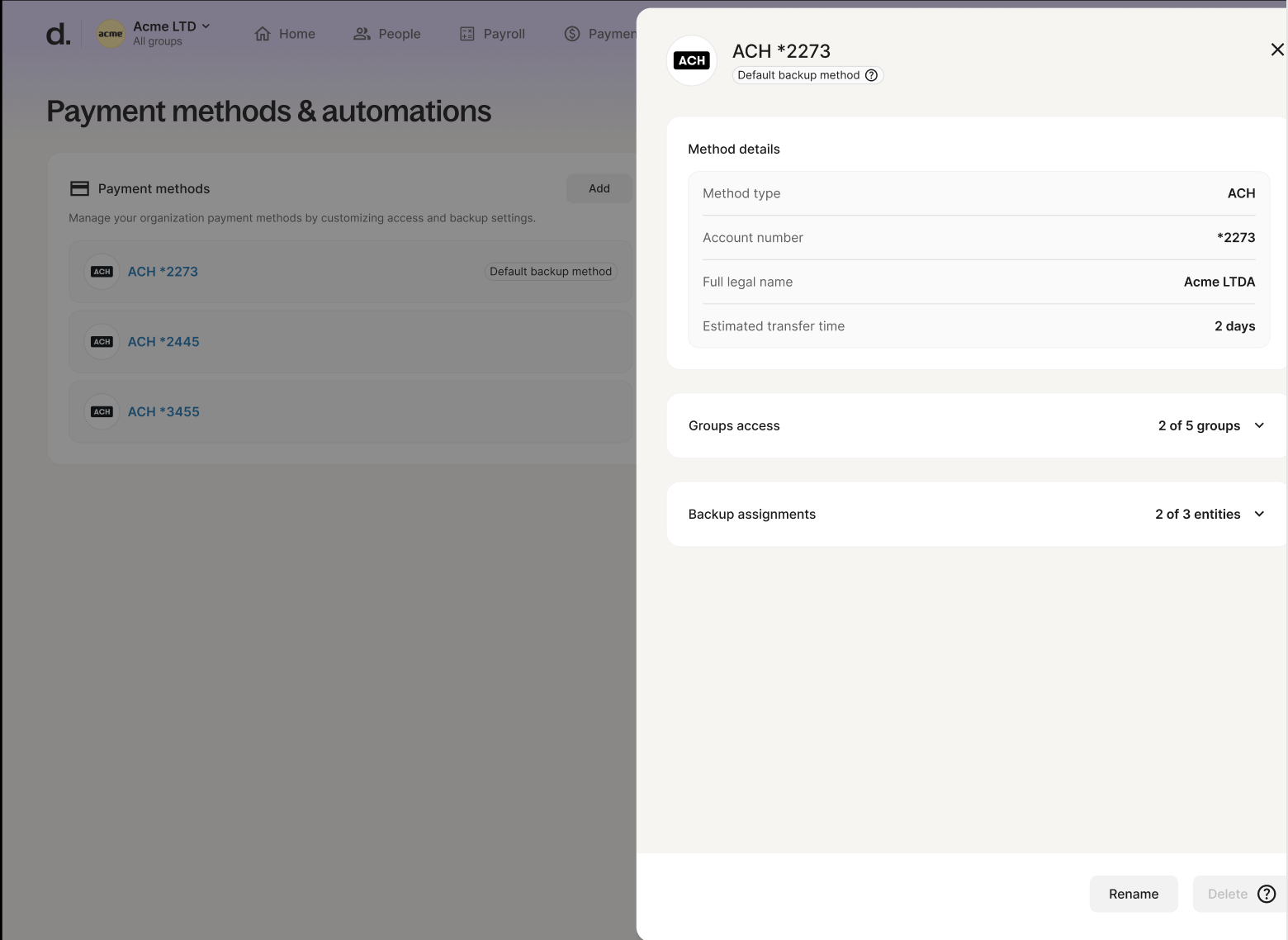Click the ACH icon beside ACH *2445
The width and height of the screenshot is (1288, 940).
102,342
